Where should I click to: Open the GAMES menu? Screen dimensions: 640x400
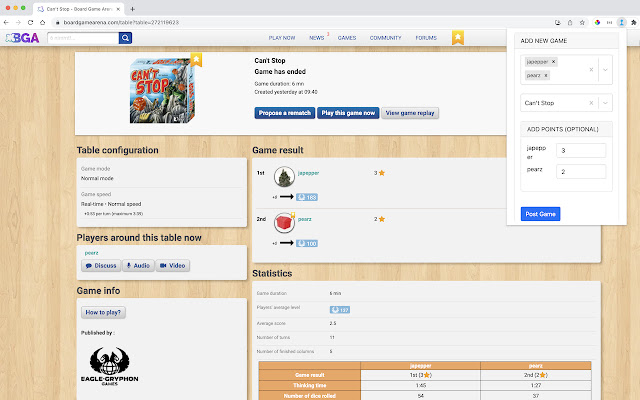point(347,38)
